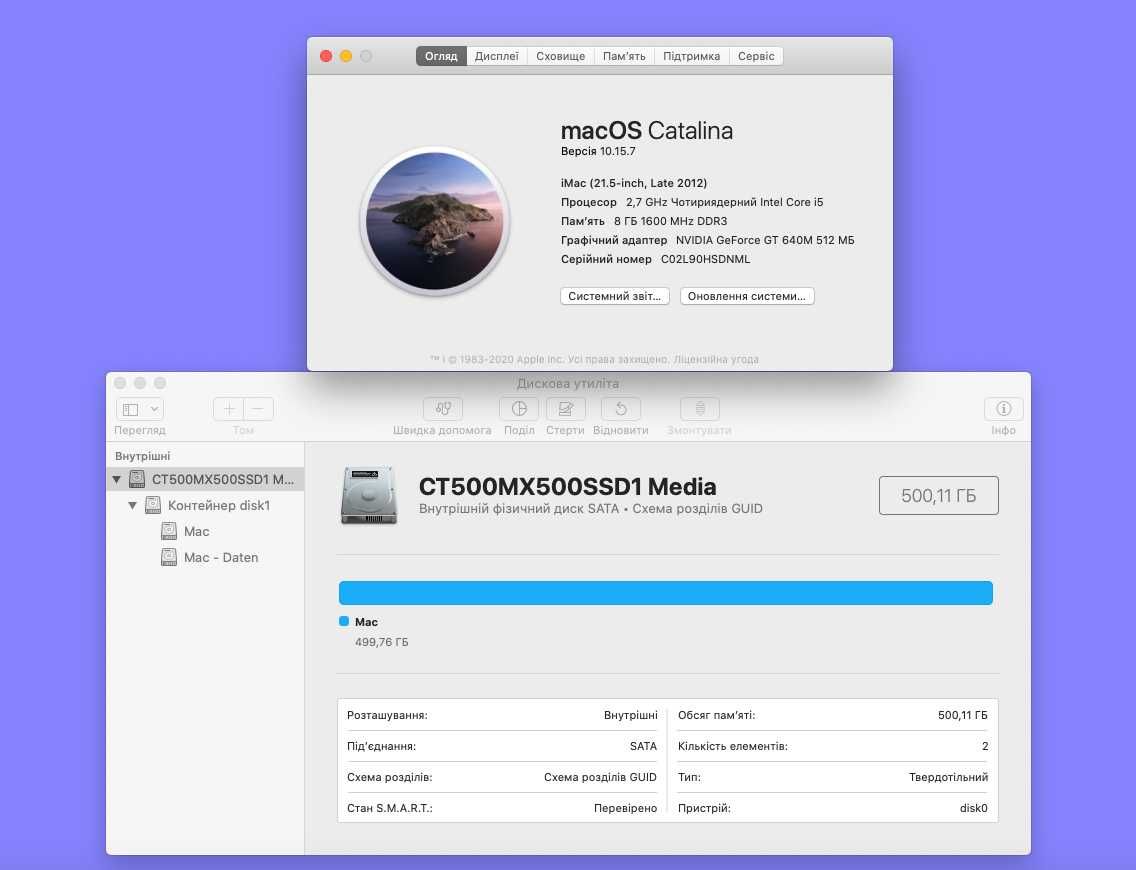The width and height of the screenshot is (1136, 870).
Task: Click container icon beside Контейнер disk1
Action: point(153,505)
